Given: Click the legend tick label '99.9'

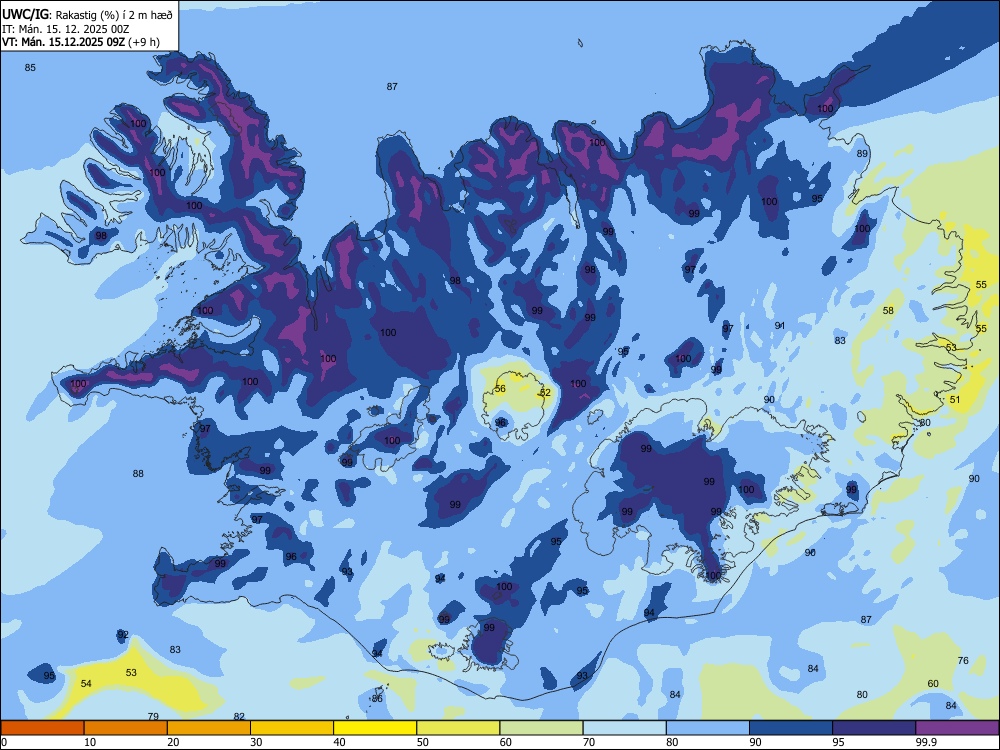Looking at the screenshot, I should click(925, 742).
